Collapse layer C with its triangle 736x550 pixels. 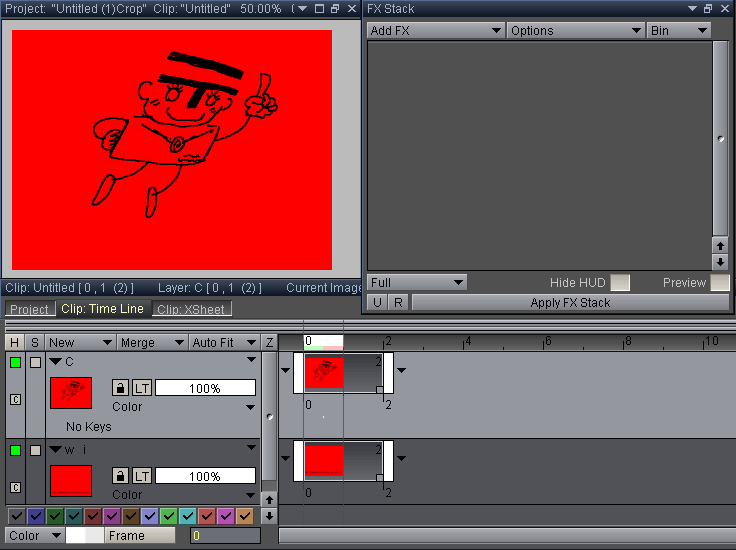(x=55, y=361)
